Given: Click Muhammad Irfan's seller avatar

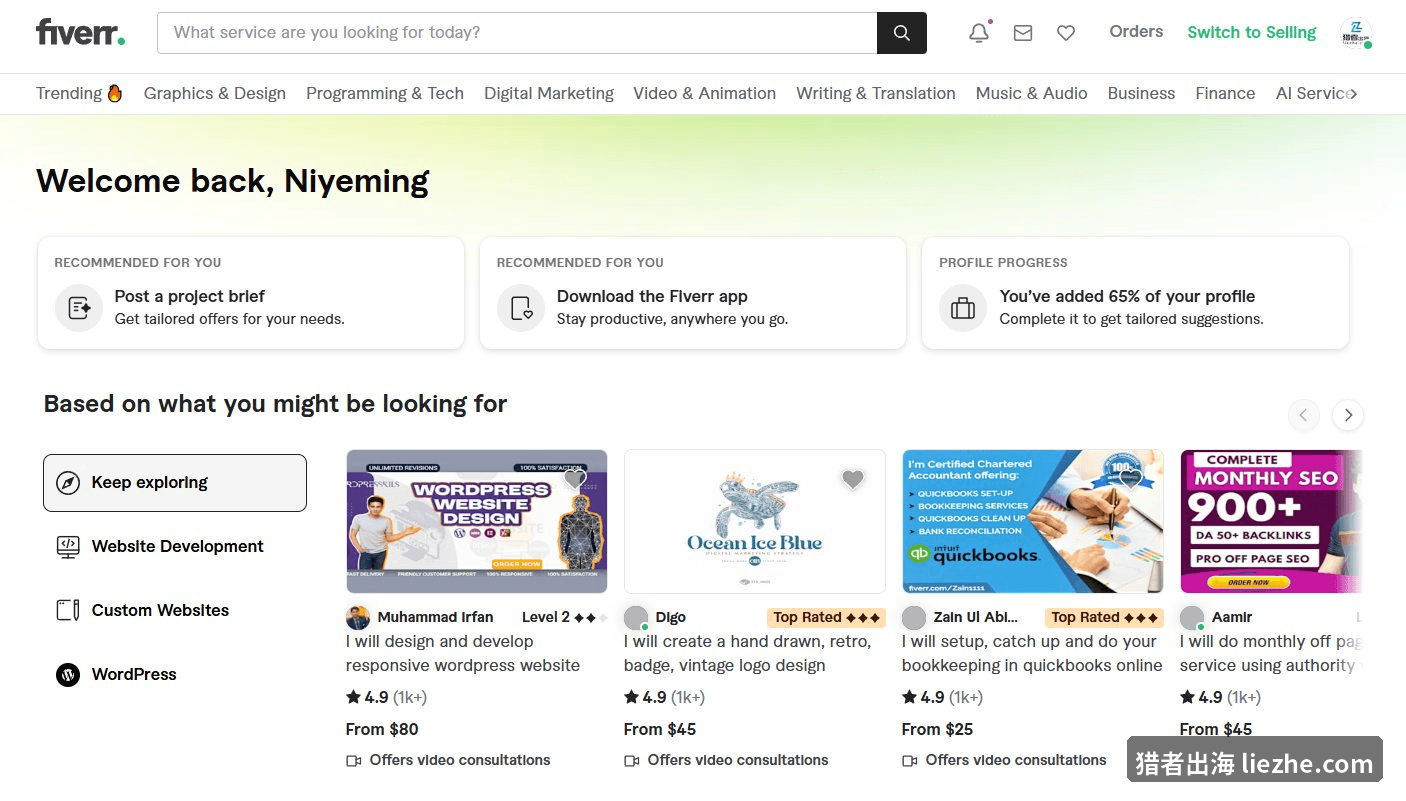Looking at the screenshot, I should tap(358, 617).
